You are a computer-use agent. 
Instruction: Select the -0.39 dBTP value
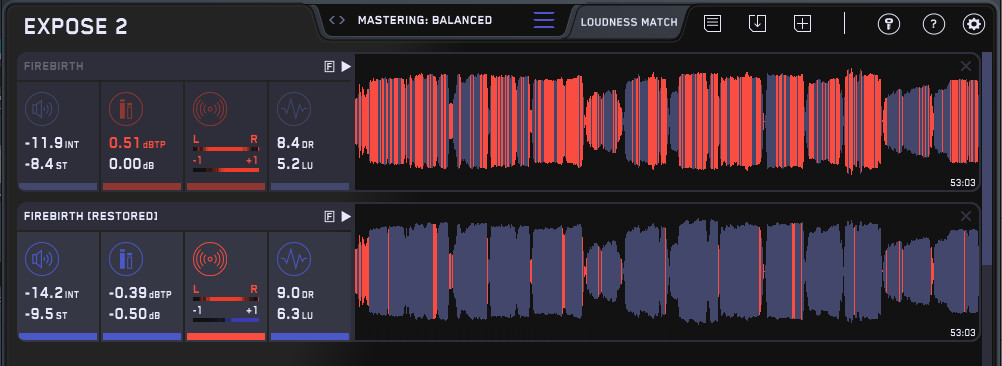pyautogui.click(x=140, y=294)
